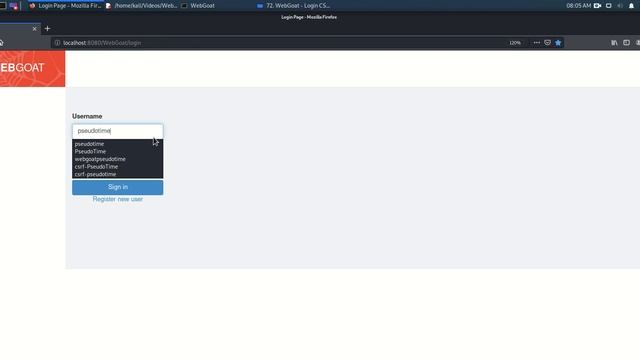640x360 pixels.
Task: Toggle the sidebar view icon
Action: (626, 43)
